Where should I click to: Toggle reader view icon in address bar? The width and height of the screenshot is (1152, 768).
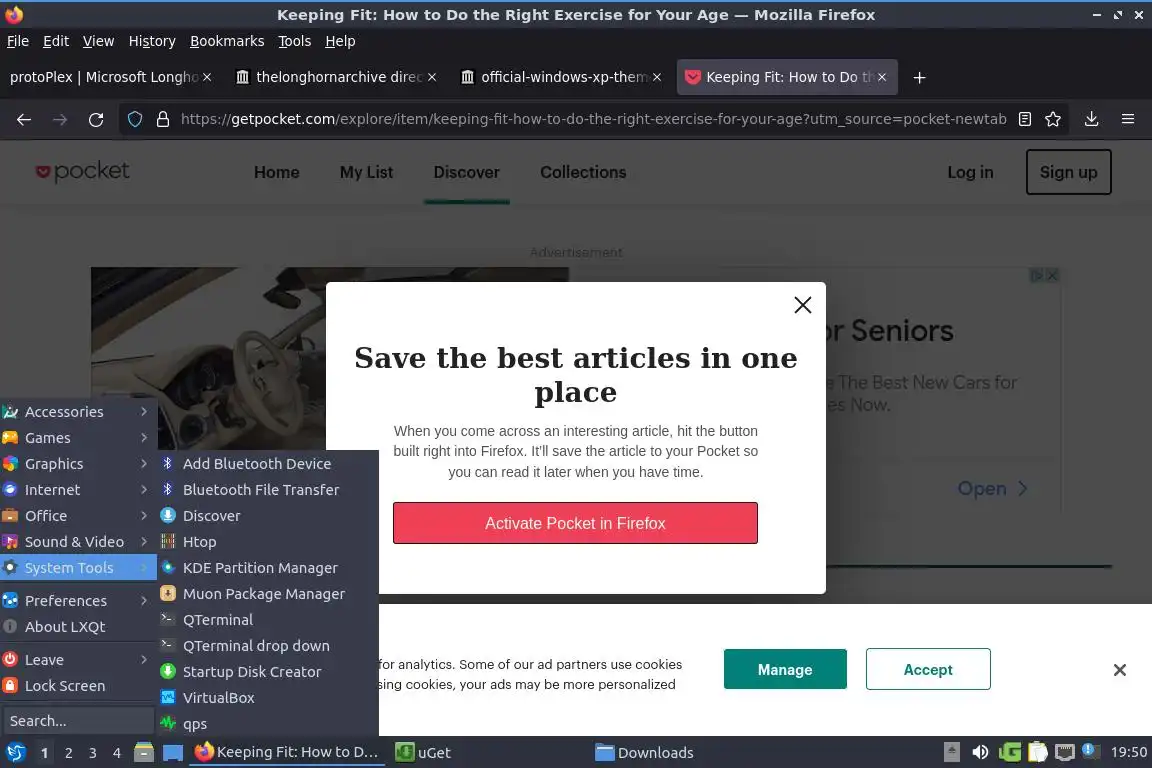coord(1025,119)
